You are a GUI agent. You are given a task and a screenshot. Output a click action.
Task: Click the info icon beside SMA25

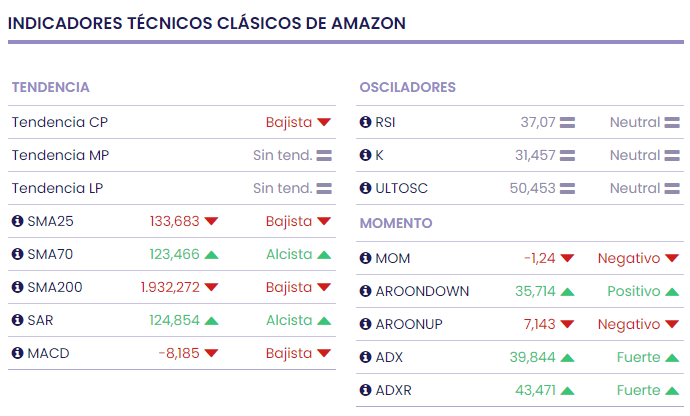(17, 222)
